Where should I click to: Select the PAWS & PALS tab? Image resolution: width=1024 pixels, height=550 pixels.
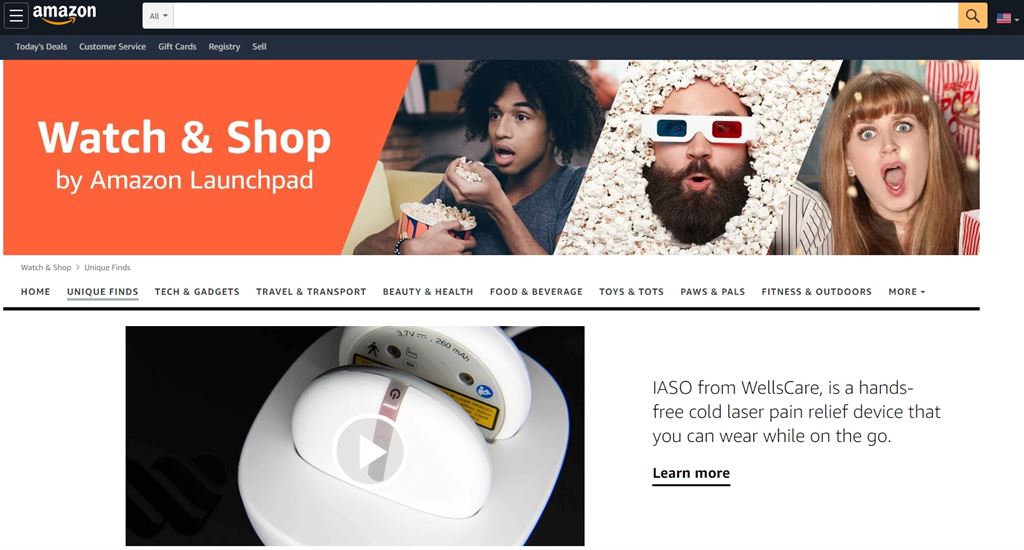(x=712, y=292)
